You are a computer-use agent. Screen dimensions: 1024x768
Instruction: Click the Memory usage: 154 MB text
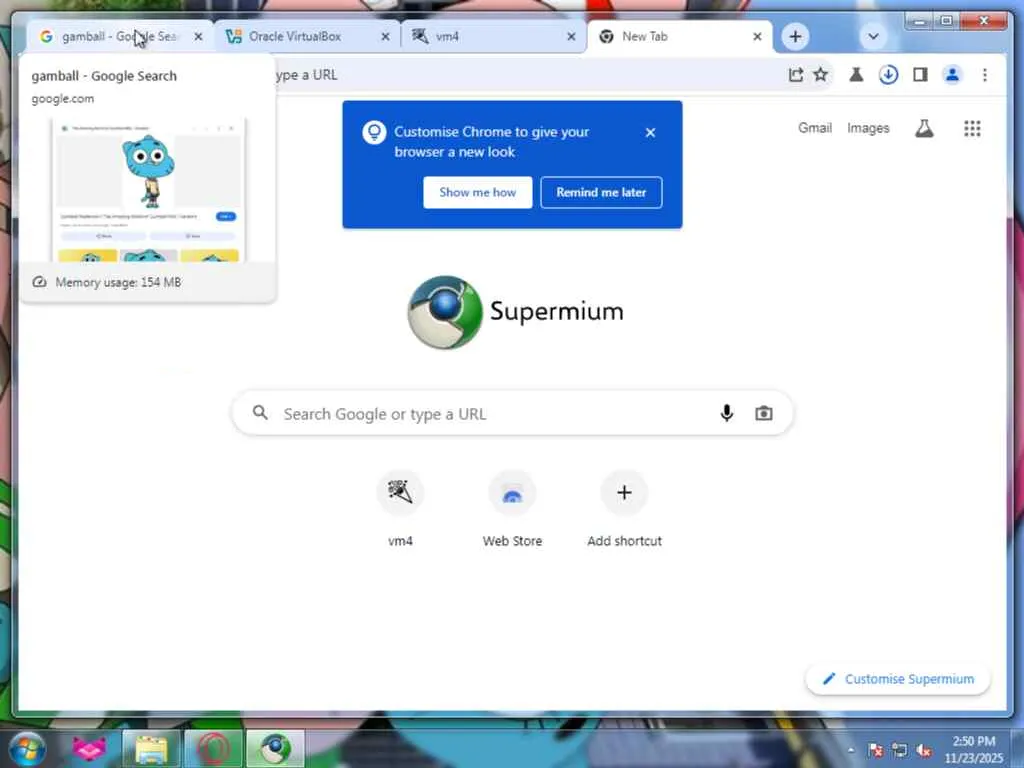point(118,282)
